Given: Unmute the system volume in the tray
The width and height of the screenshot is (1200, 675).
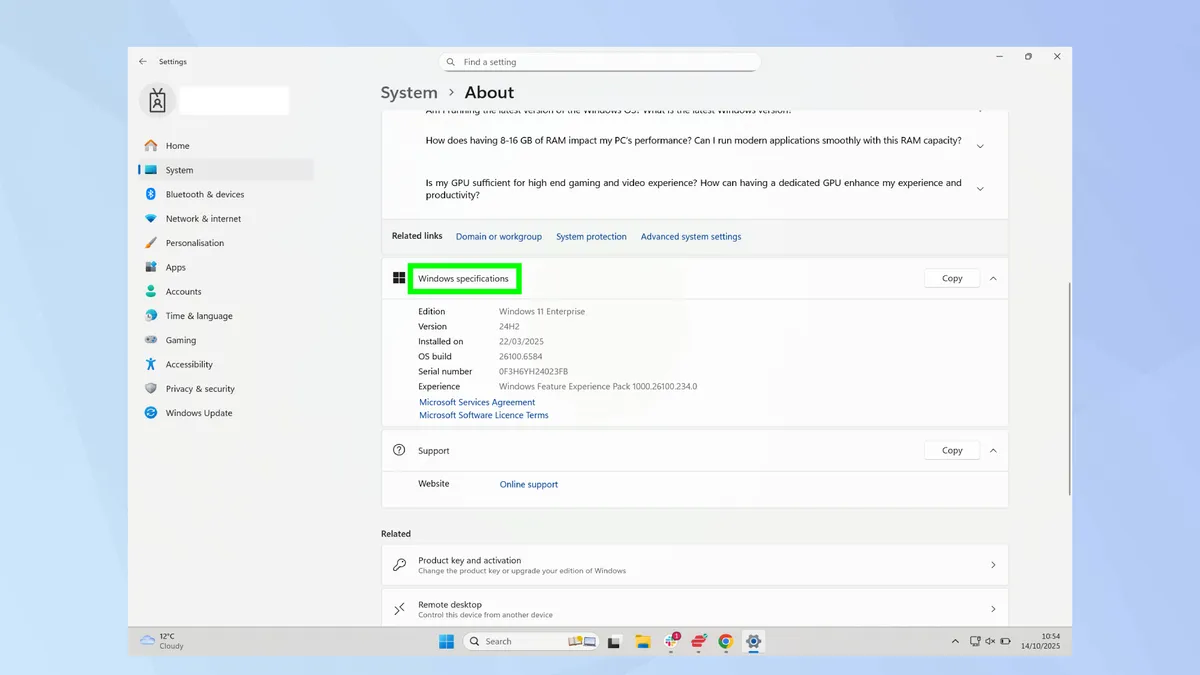Looking at the screenshot, I should tap(990, 642).
